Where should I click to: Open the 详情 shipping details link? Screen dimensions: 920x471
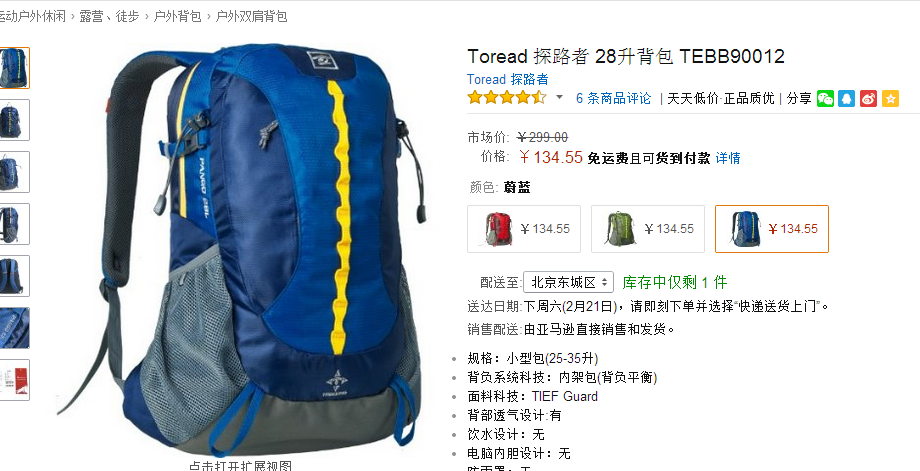coord(728,158)
